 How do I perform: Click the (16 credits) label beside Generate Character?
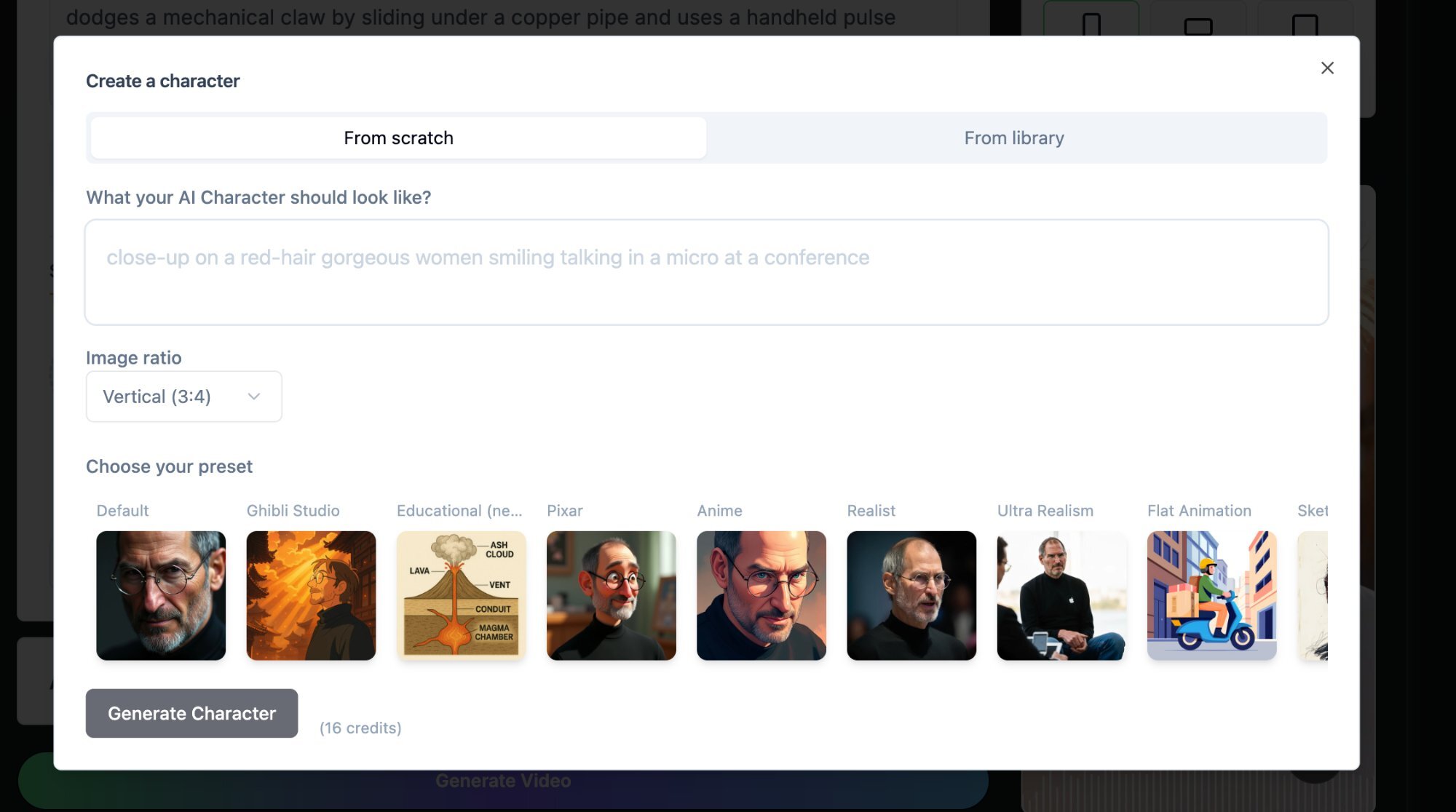[x=360, y=727]
